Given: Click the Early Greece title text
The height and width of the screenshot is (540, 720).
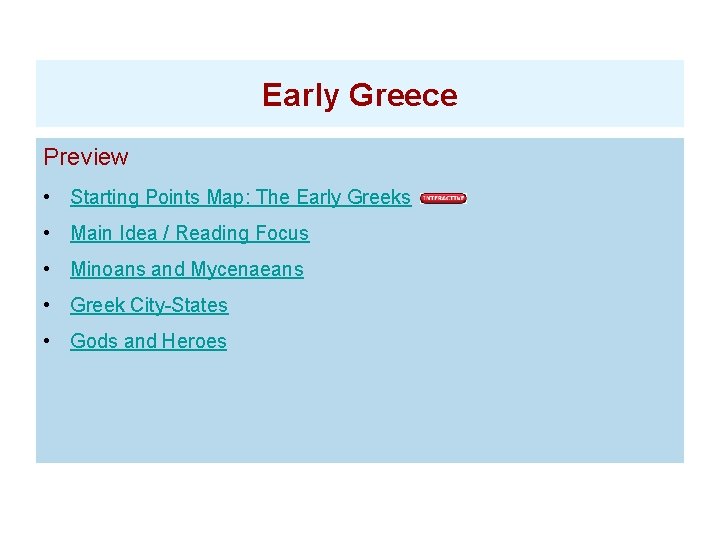Looking at the screenshot, I should tap(359, 95).
